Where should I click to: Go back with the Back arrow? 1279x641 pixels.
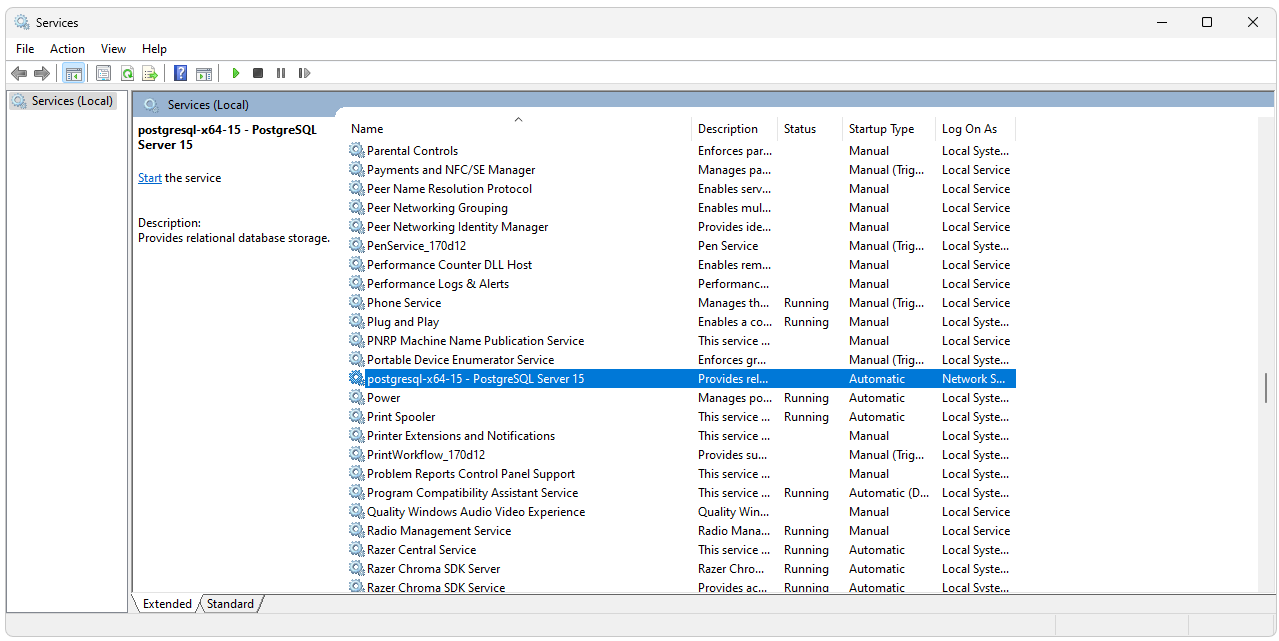click(x=19, y=73)
